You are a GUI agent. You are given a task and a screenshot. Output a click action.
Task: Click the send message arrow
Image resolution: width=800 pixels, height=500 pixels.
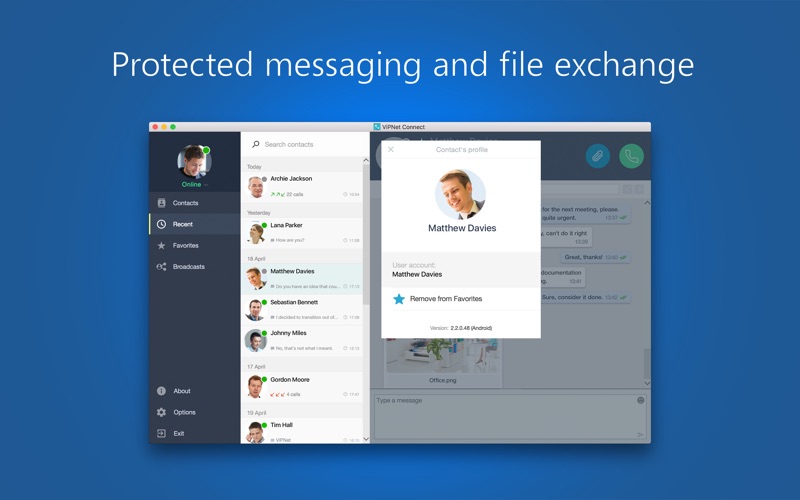point(640,435)
